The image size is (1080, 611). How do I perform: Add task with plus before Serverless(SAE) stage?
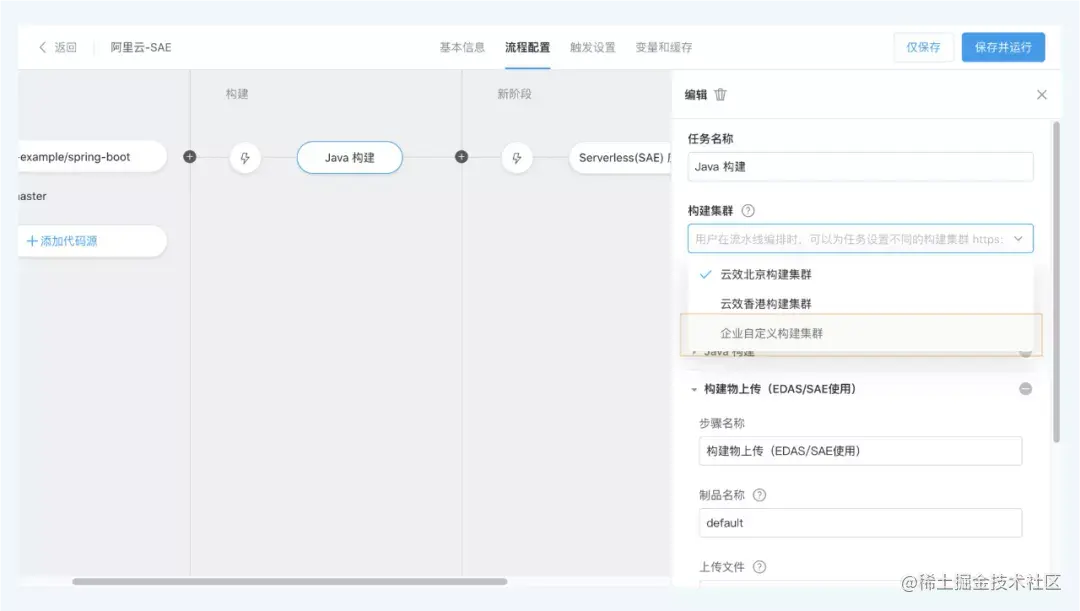[461, 157]
